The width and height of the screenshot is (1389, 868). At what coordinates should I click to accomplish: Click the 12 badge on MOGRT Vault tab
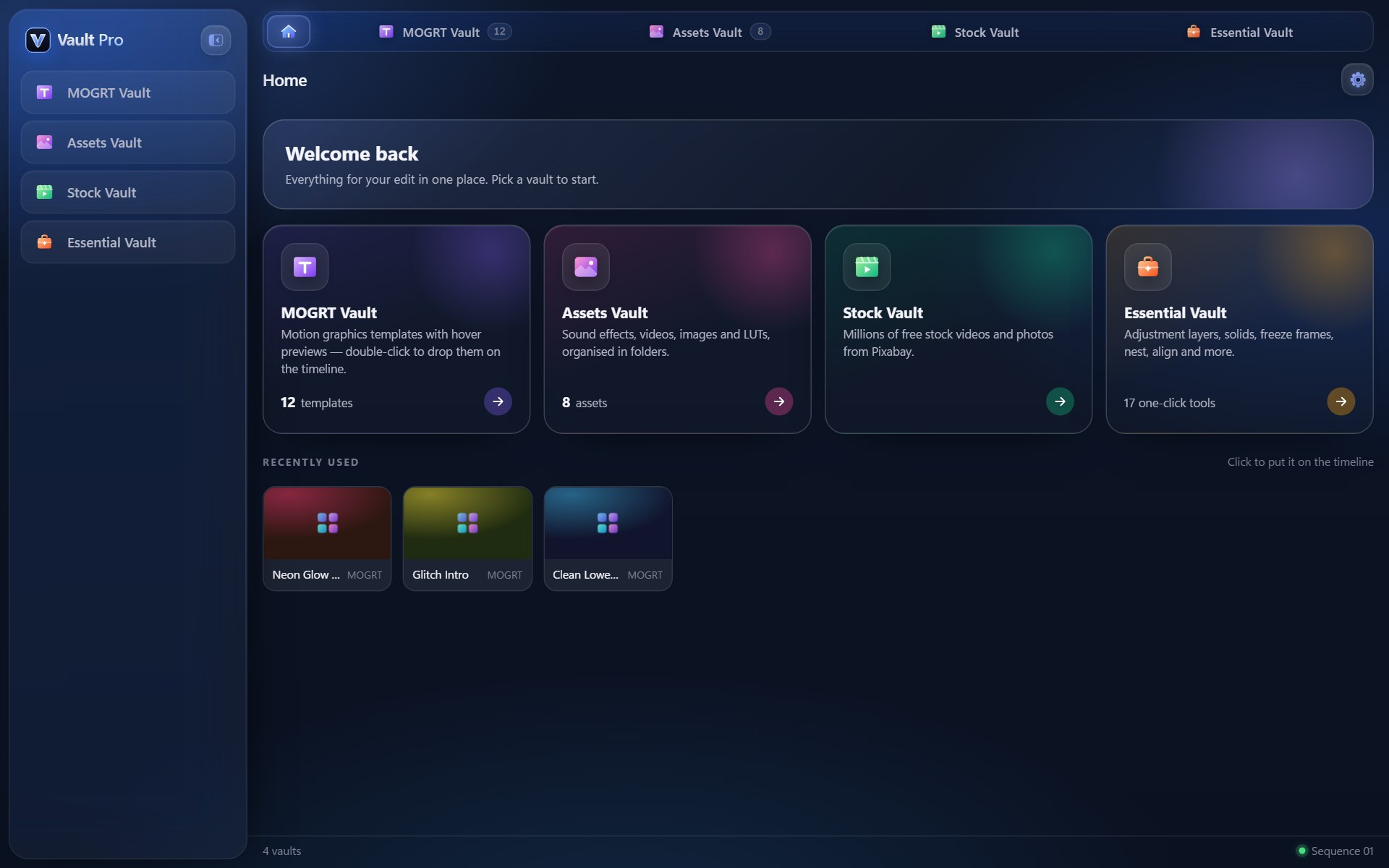pos(499,31)
